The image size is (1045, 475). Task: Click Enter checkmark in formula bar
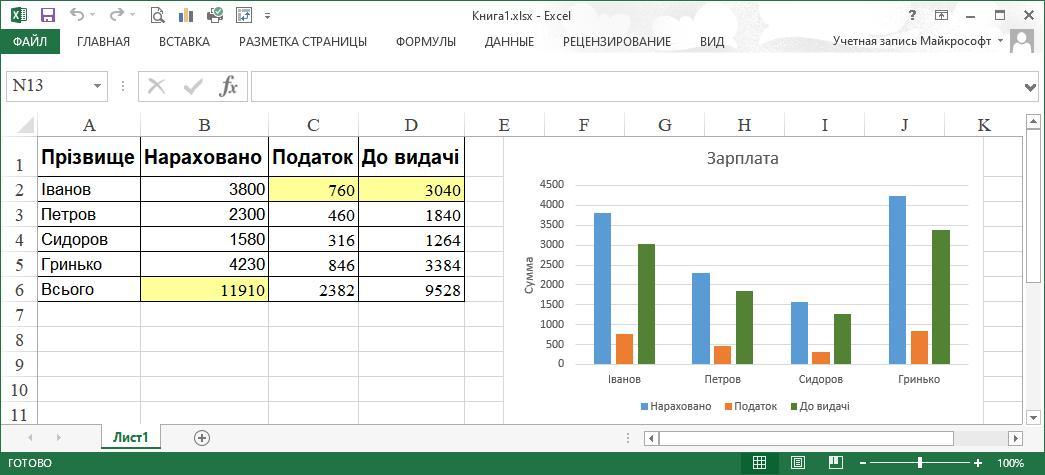pos(193,86)
